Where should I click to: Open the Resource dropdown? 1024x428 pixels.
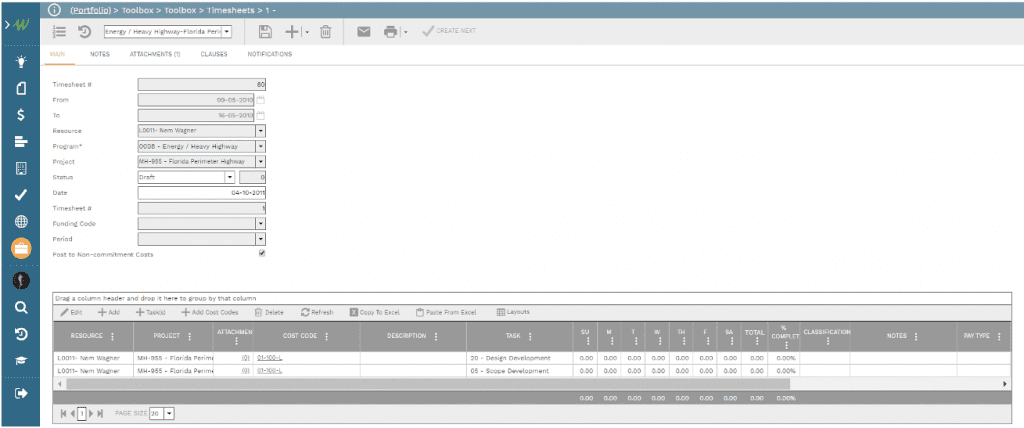click(x=261, y=131)
